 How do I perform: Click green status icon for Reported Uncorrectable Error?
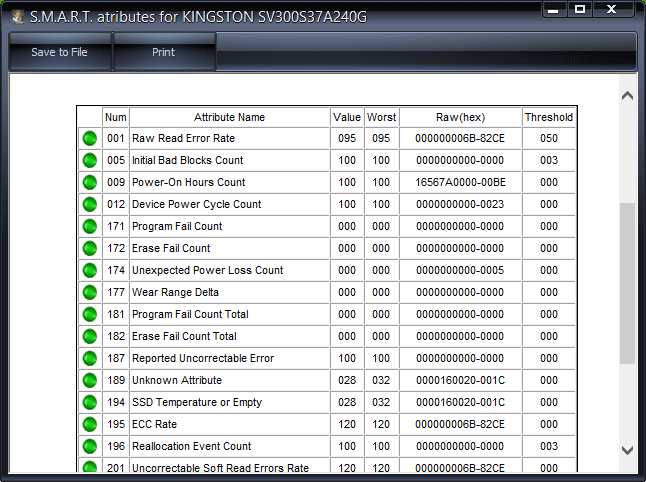[x=90, y=358]
